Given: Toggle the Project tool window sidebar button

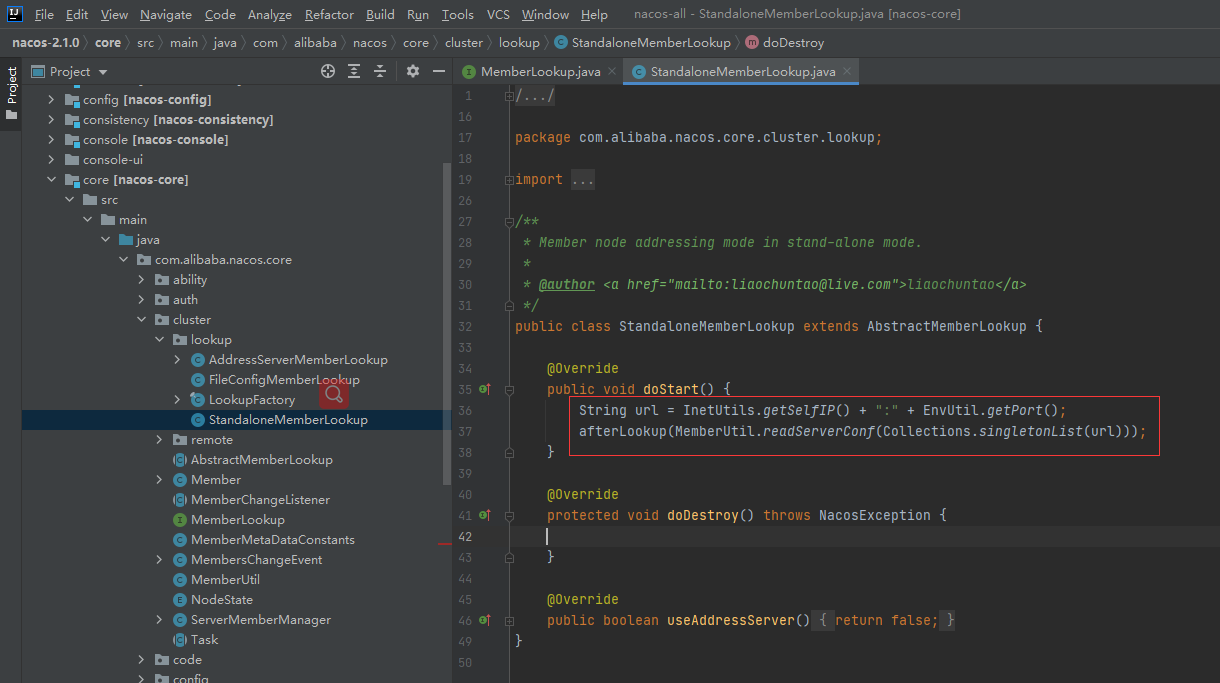Looking at the screenshot, I should pyautogui.click(x=11, y=93).
